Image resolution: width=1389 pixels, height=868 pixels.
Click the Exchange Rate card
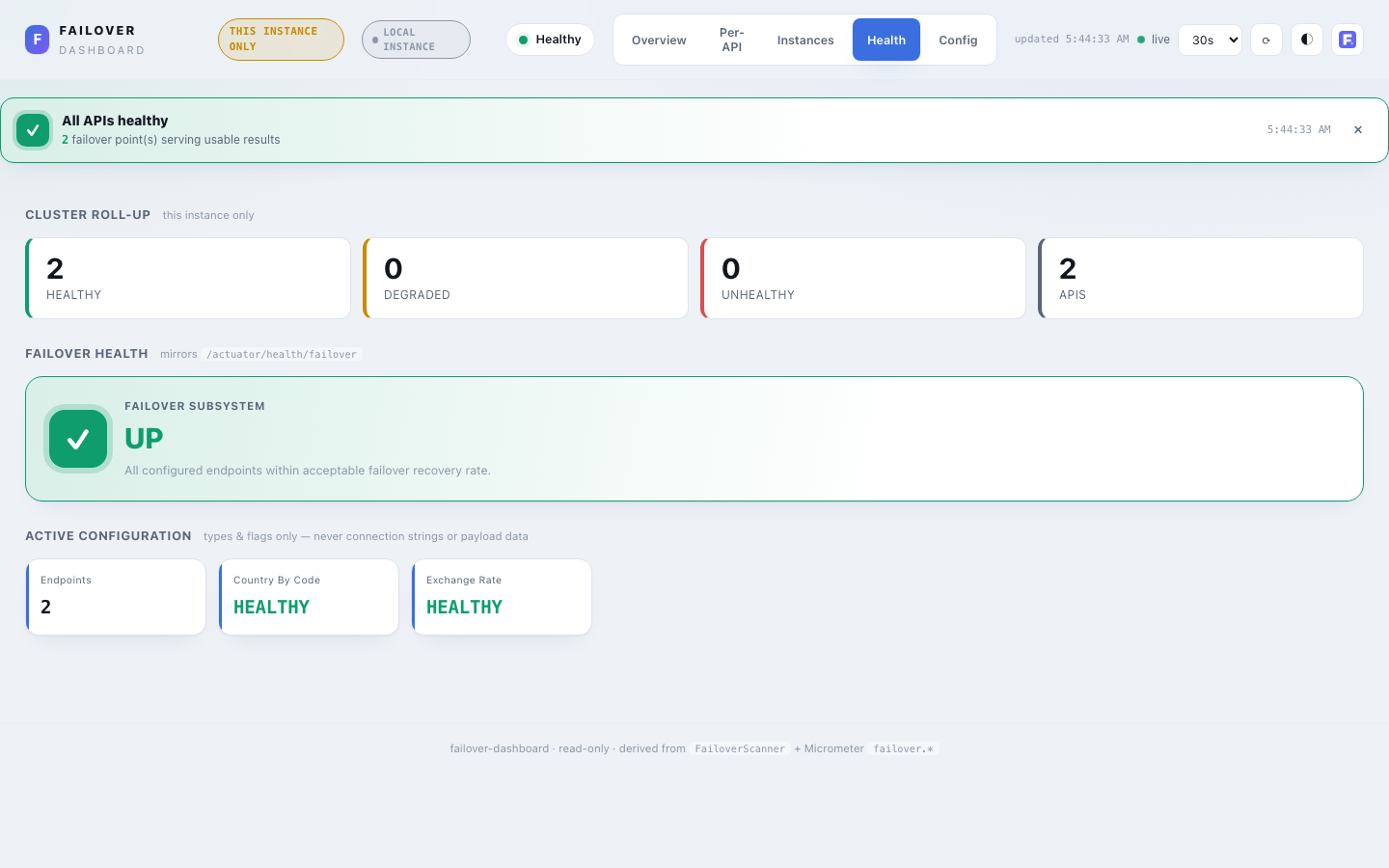[502, 597]
